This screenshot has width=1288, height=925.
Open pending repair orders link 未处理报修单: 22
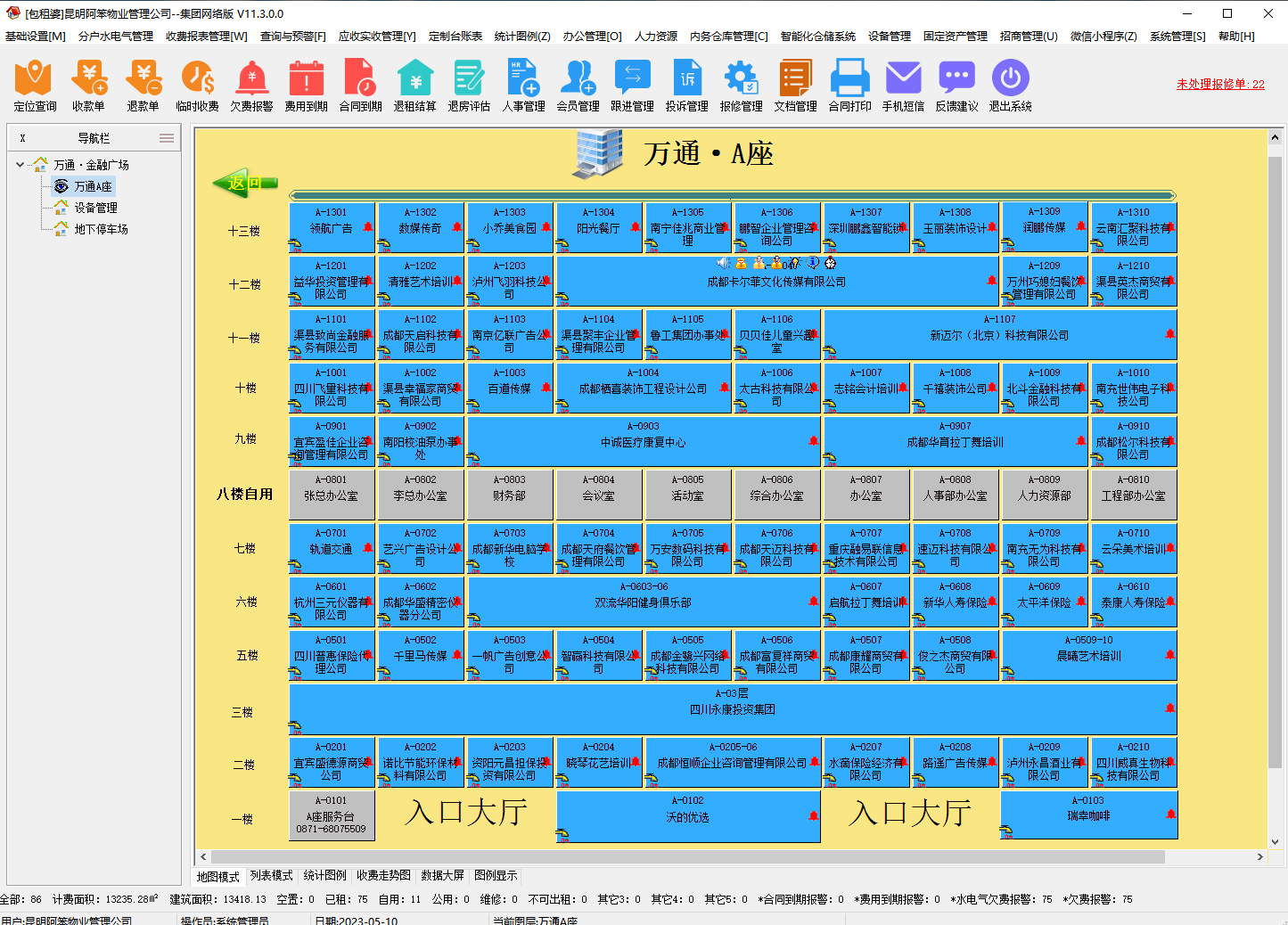1220,82
